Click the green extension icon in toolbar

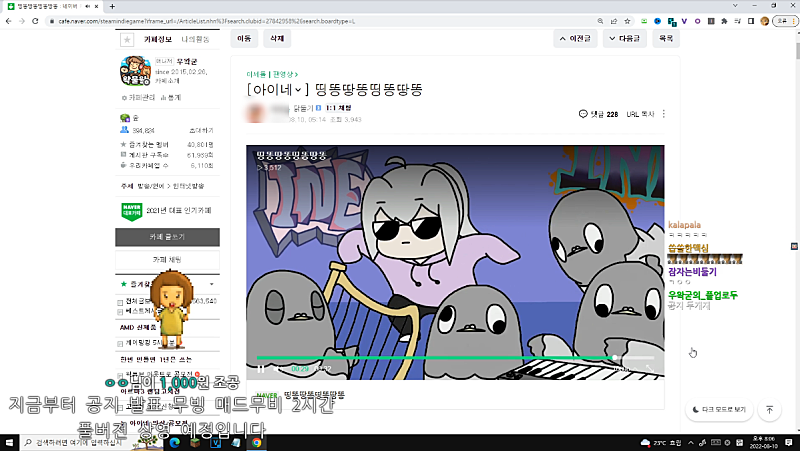point(644,21)
